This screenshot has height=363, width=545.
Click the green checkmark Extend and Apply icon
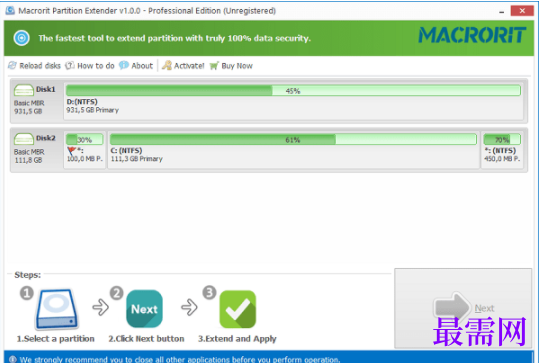(238, 309)
